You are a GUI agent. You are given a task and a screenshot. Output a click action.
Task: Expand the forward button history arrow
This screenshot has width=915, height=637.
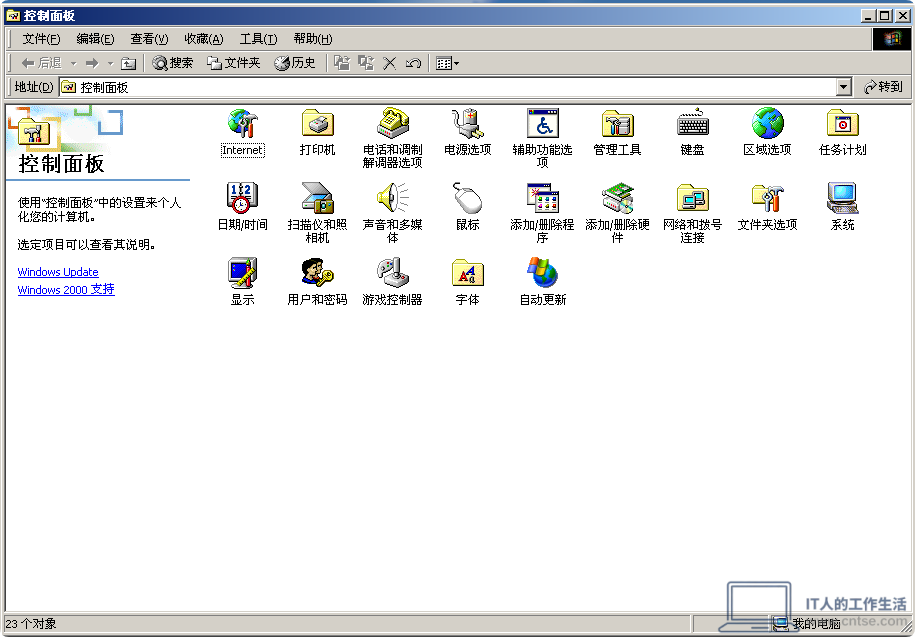110,63
